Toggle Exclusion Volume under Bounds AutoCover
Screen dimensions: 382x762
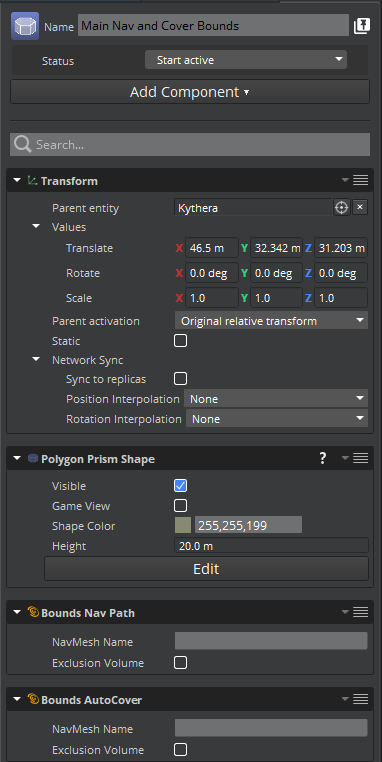pyautogui.click(x=180, y=749)
